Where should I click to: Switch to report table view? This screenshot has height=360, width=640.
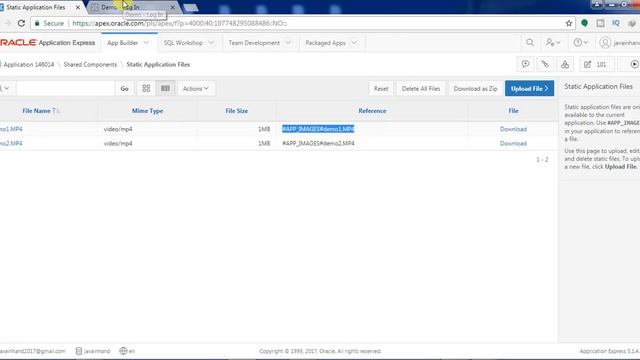(x=165, y=88)
